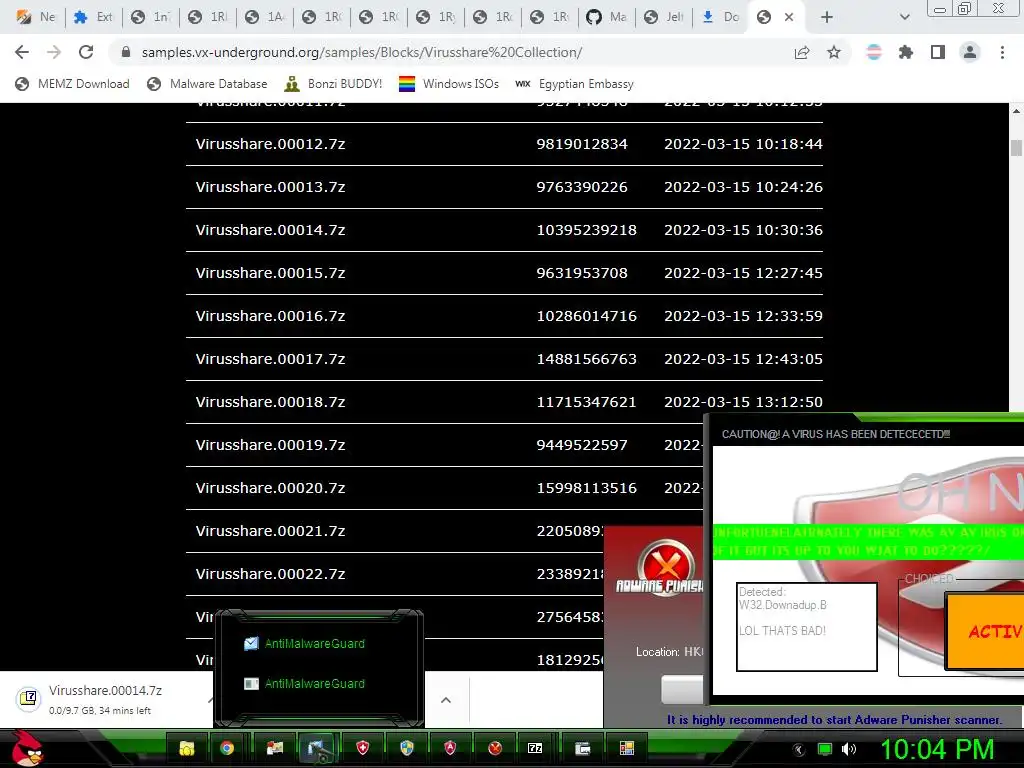
Task: Click the orange ACTIV button in virus alert
Action: (985, 631)
